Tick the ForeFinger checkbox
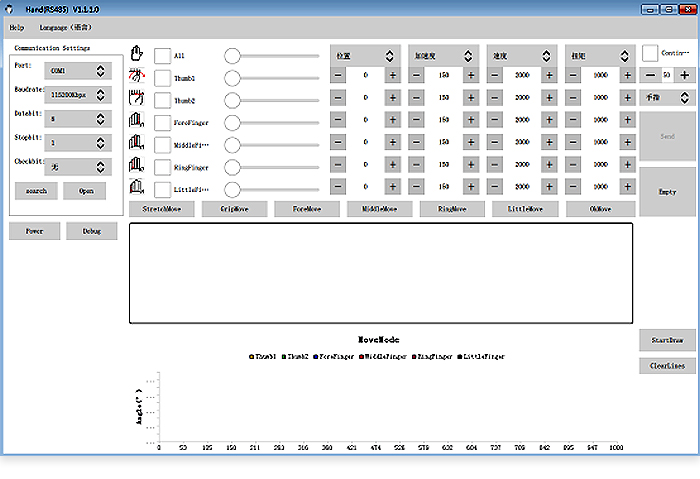Image resolution: width=700 pixels, height=479 pixels. pos(162,122)
